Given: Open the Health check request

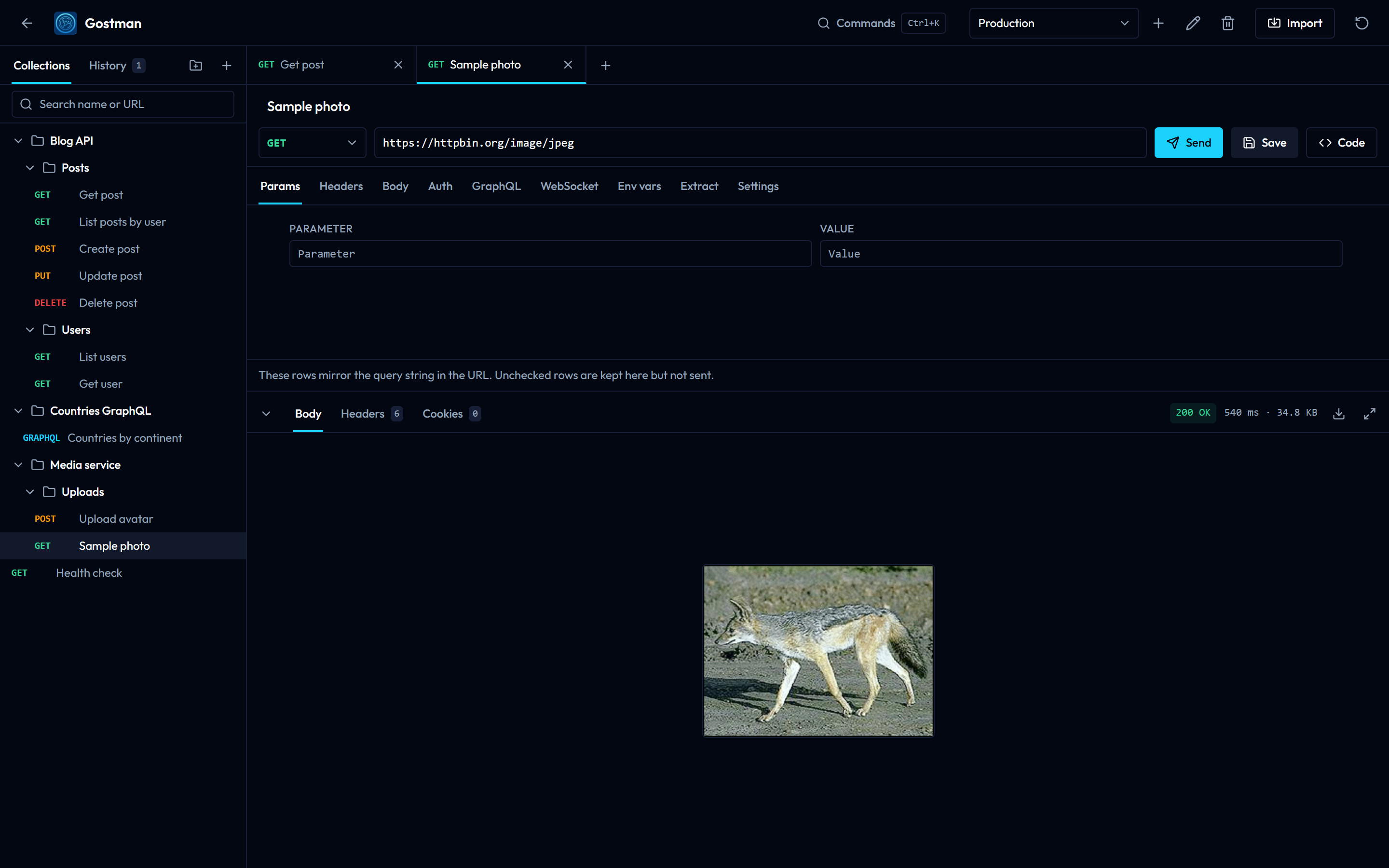Looking at the screenshot, I should [x=123, y=572].
